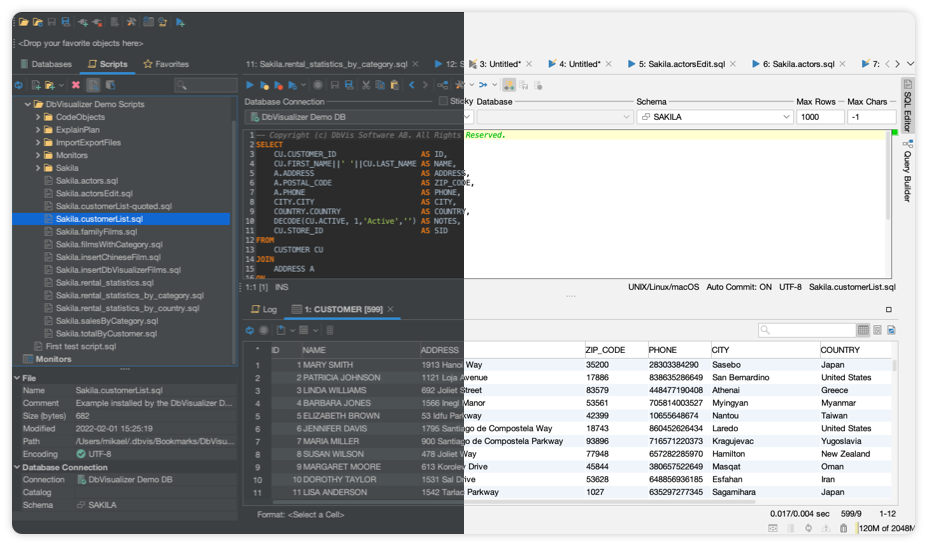Create a new script file in Scripts tab

(x=35, y=85)
